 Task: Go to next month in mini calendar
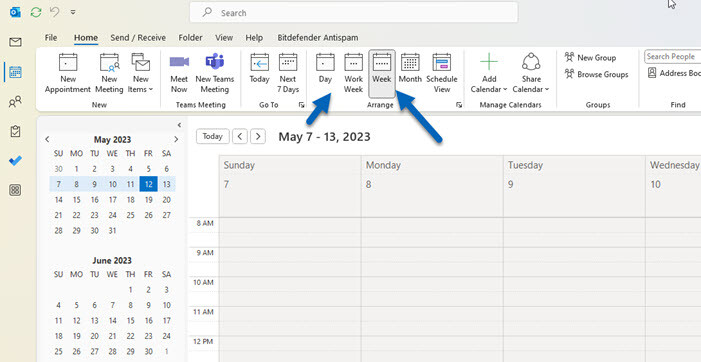[x=176, y=139]
